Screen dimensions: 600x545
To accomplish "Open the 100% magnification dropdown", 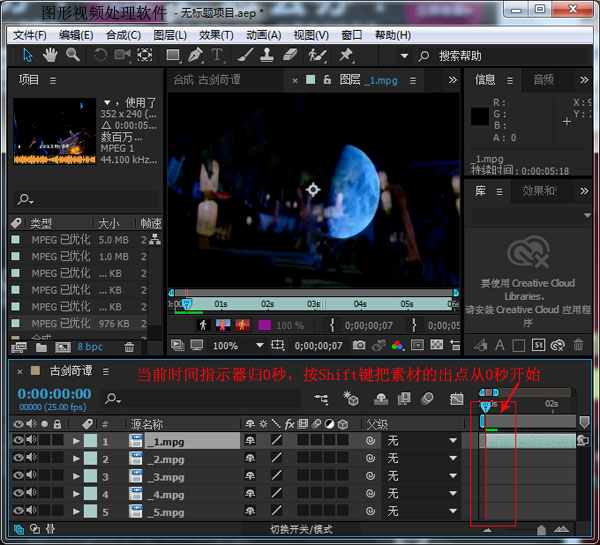I will 238,346.
